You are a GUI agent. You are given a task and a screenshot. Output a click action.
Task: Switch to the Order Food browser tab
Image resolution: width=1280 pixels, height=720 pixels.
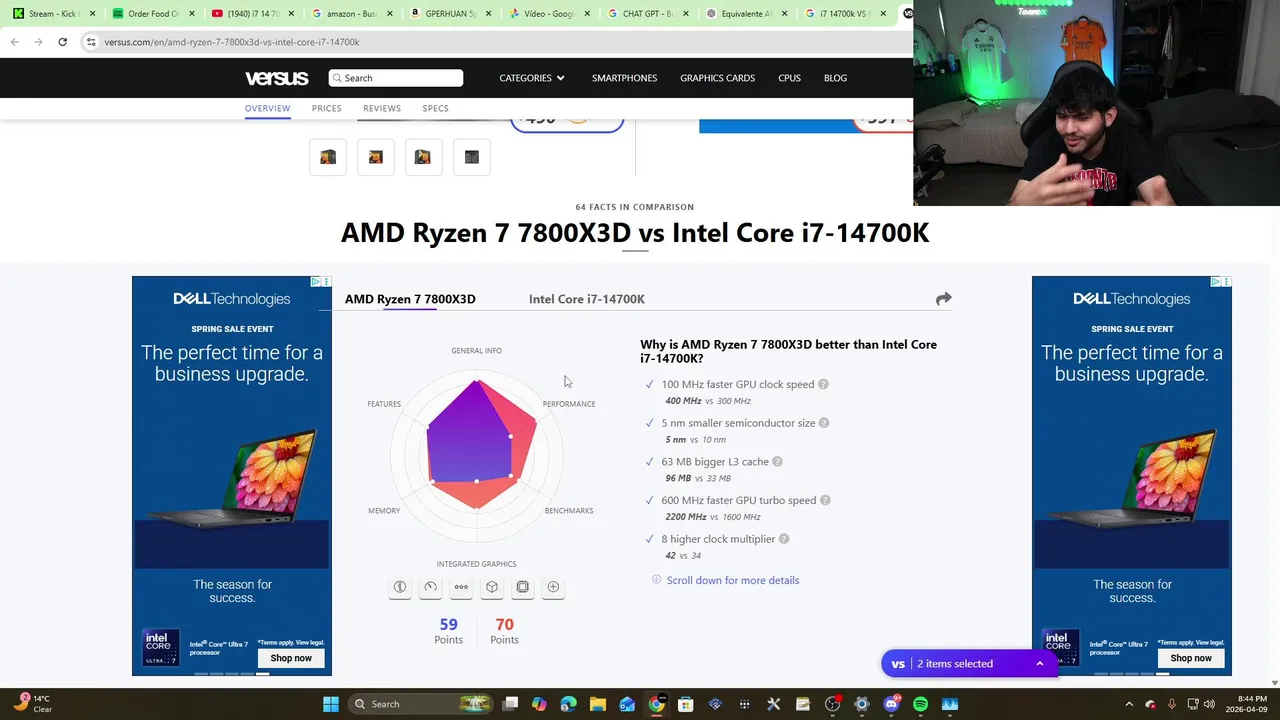(x=153, y=14)
